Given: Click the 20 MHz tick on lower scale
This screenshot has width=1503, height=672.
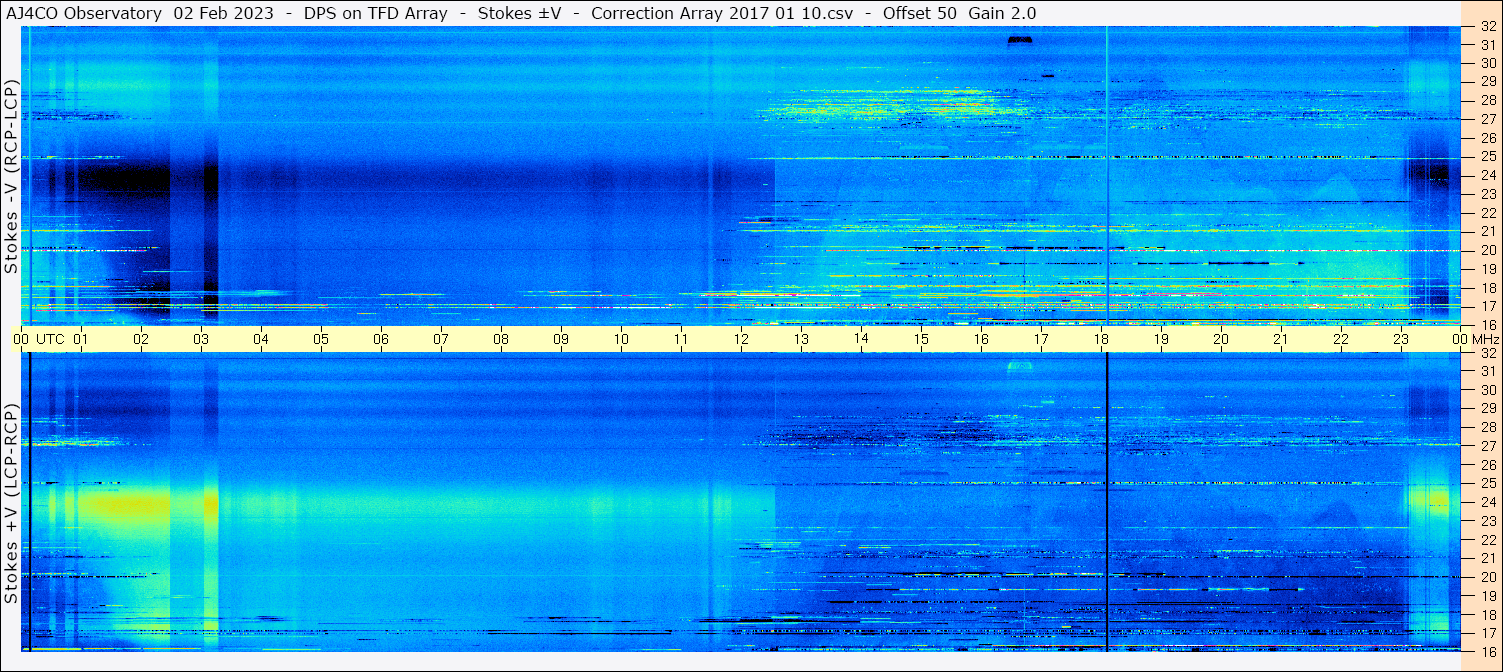Looking at the screenshot, I should [x=1489, y=577].
